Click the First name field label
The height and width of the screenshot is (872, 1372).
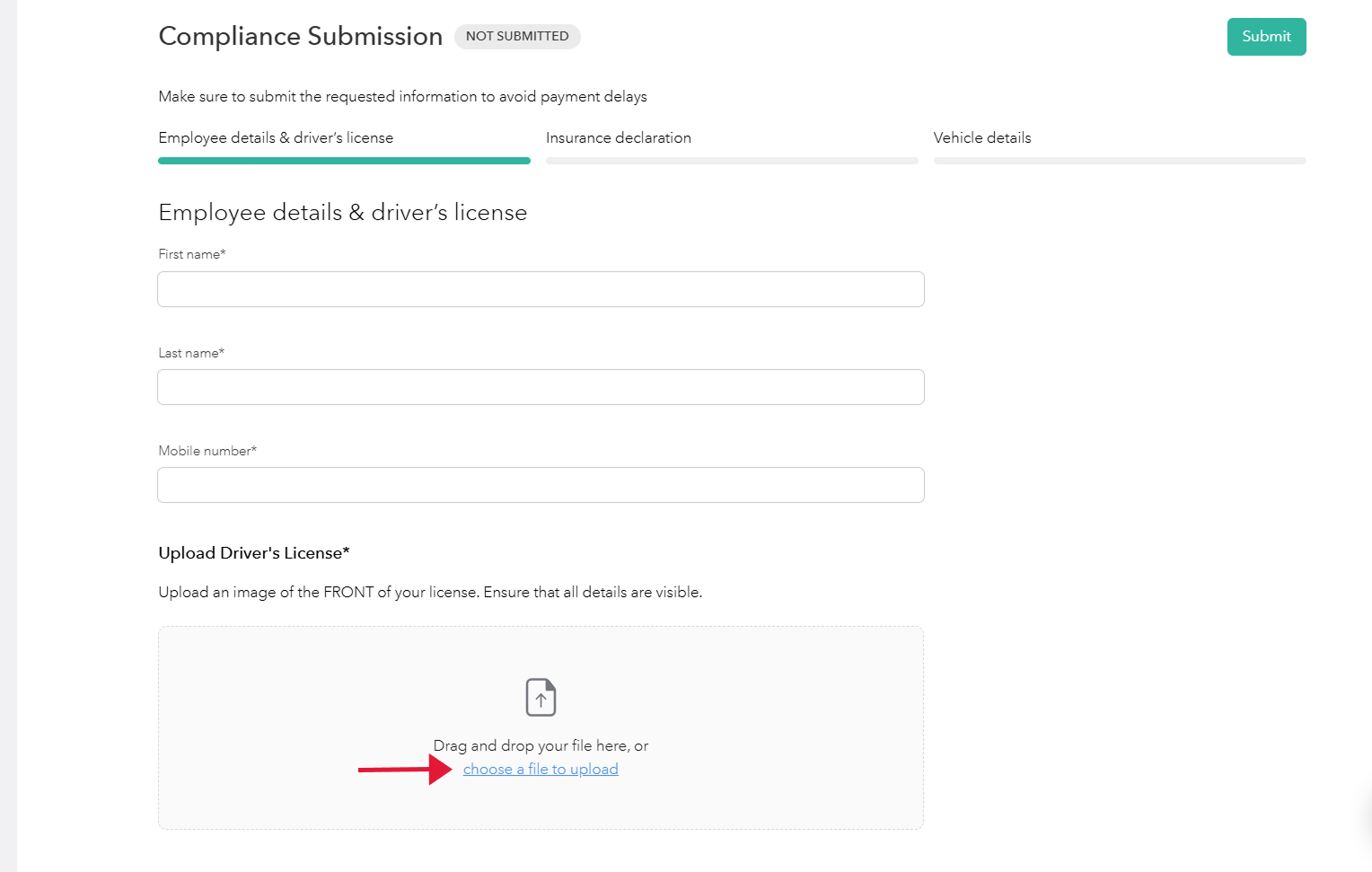(x=191, y=254)
